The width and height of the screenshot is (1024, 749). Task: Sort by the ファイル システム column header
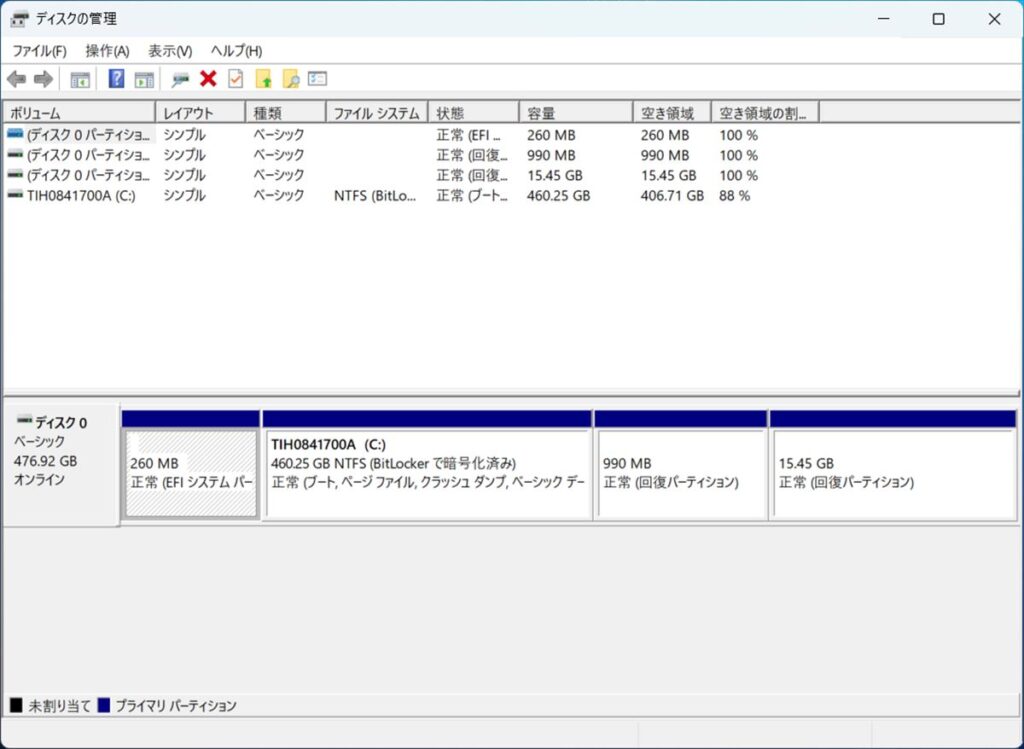tap(377, 113)
